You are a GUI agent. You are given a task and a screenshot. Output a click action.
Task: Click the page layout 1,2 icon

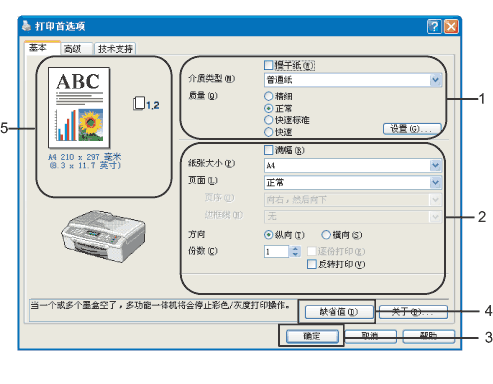pos(146,104)
